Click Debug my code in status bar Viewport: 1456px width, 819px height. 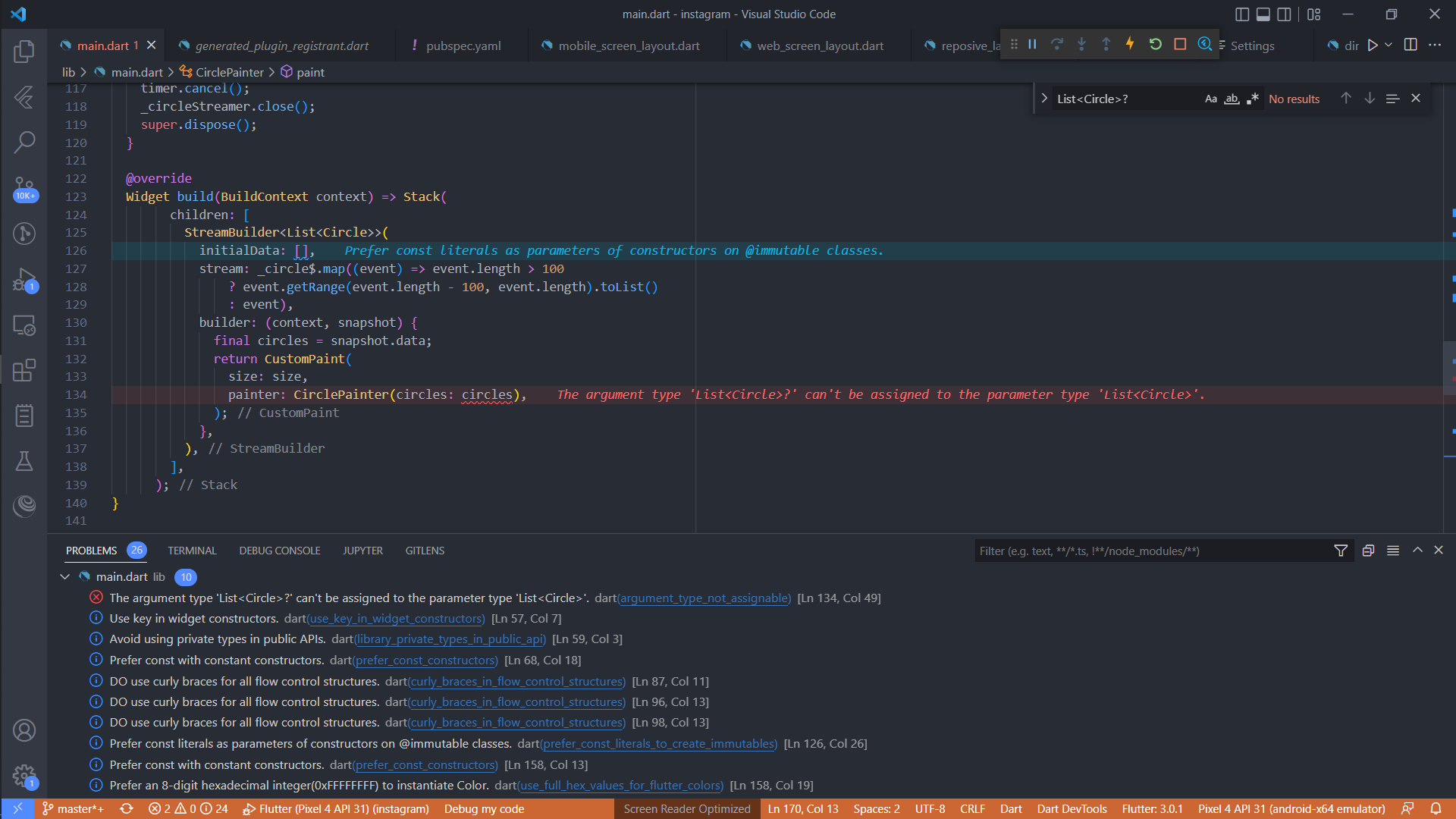coord(484,809)
